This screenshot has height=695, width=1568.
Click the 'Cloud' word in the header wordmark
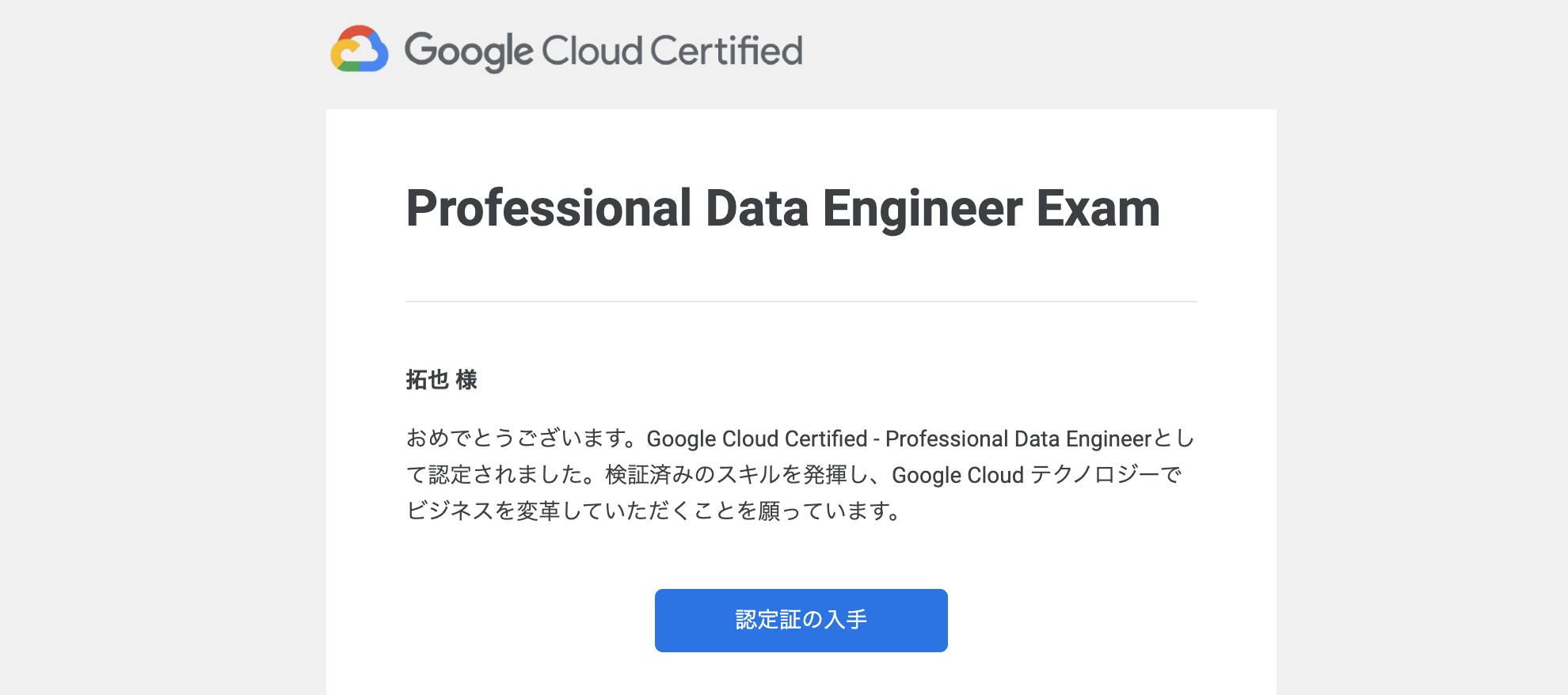coord(592,51)
